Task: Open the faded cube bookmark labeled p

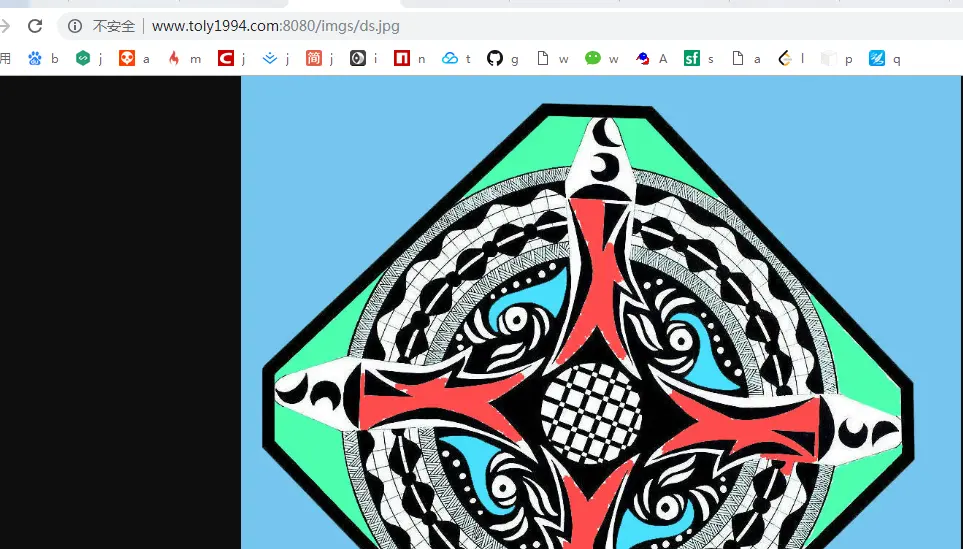Action: [x=837, y=58]
